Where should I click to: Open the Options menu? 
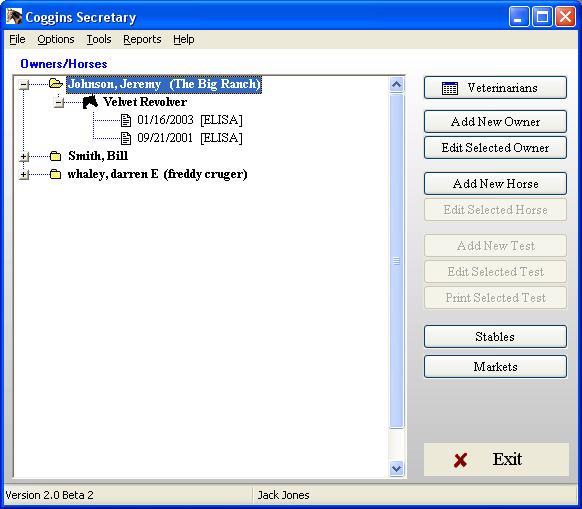(x=56, y=39)
